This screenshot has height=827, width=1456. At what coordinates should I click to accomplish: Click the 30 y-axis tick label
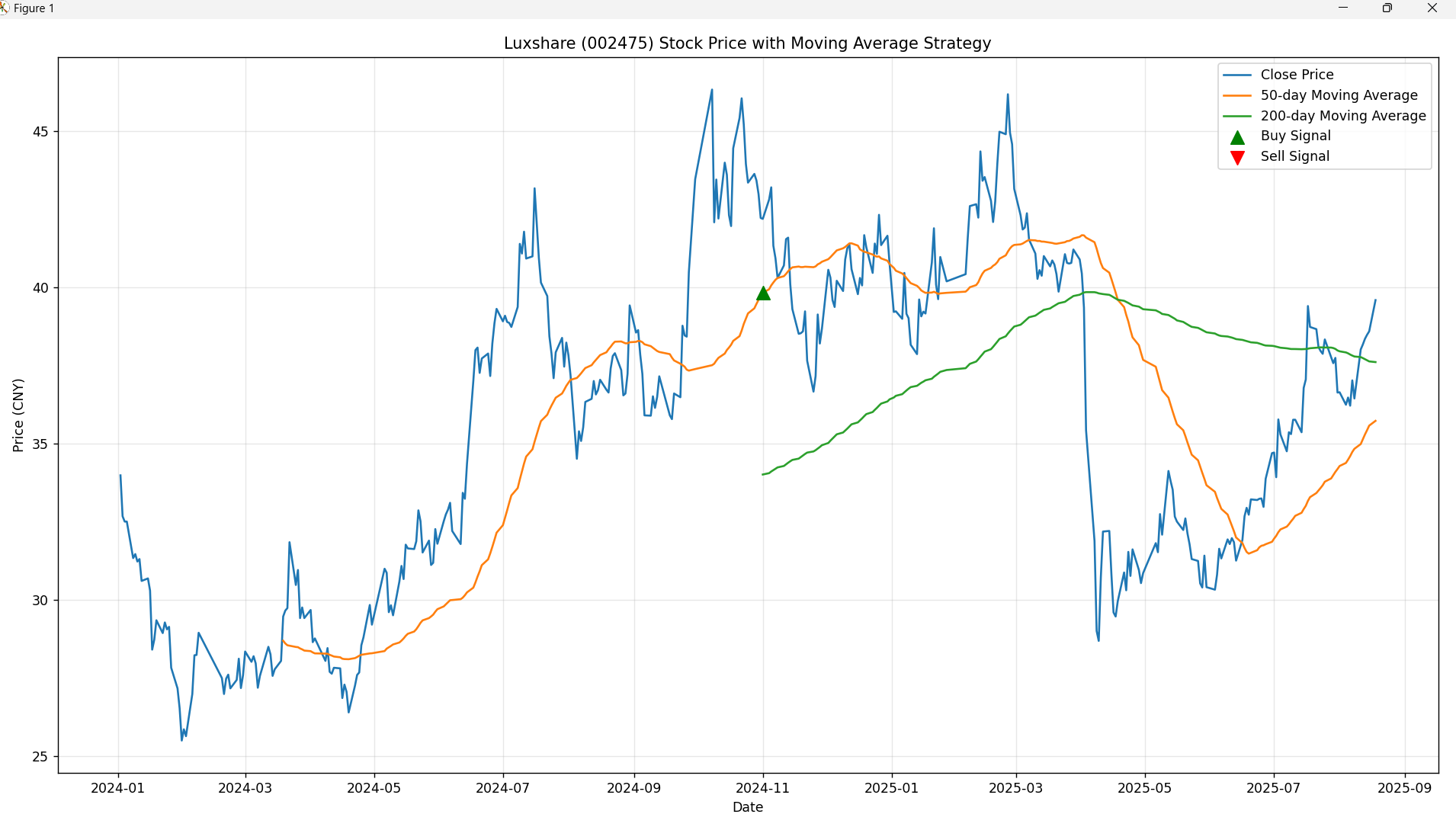point(40,601)
